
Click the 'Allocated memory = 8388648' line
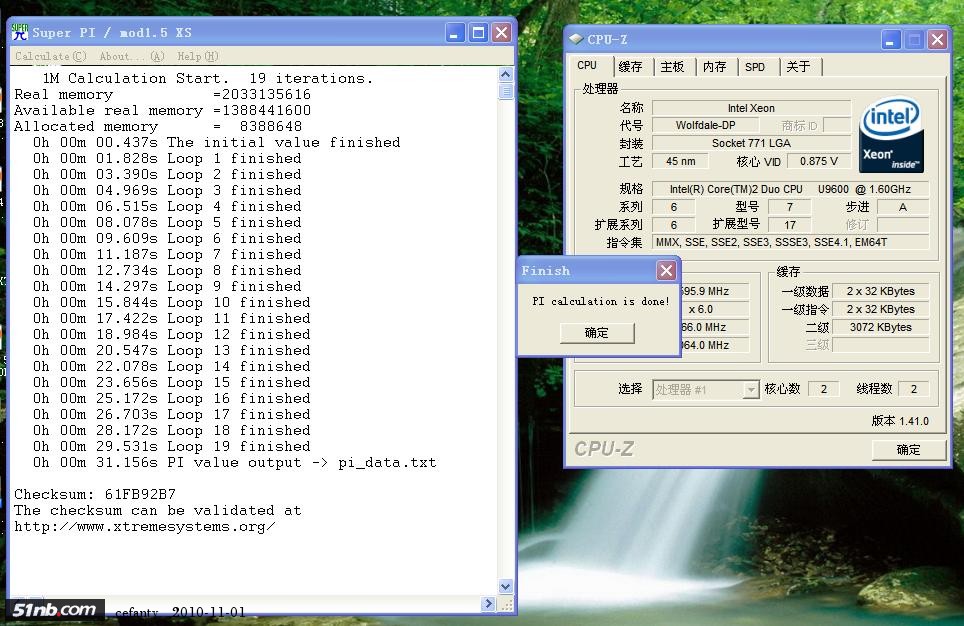pos(158,127)
